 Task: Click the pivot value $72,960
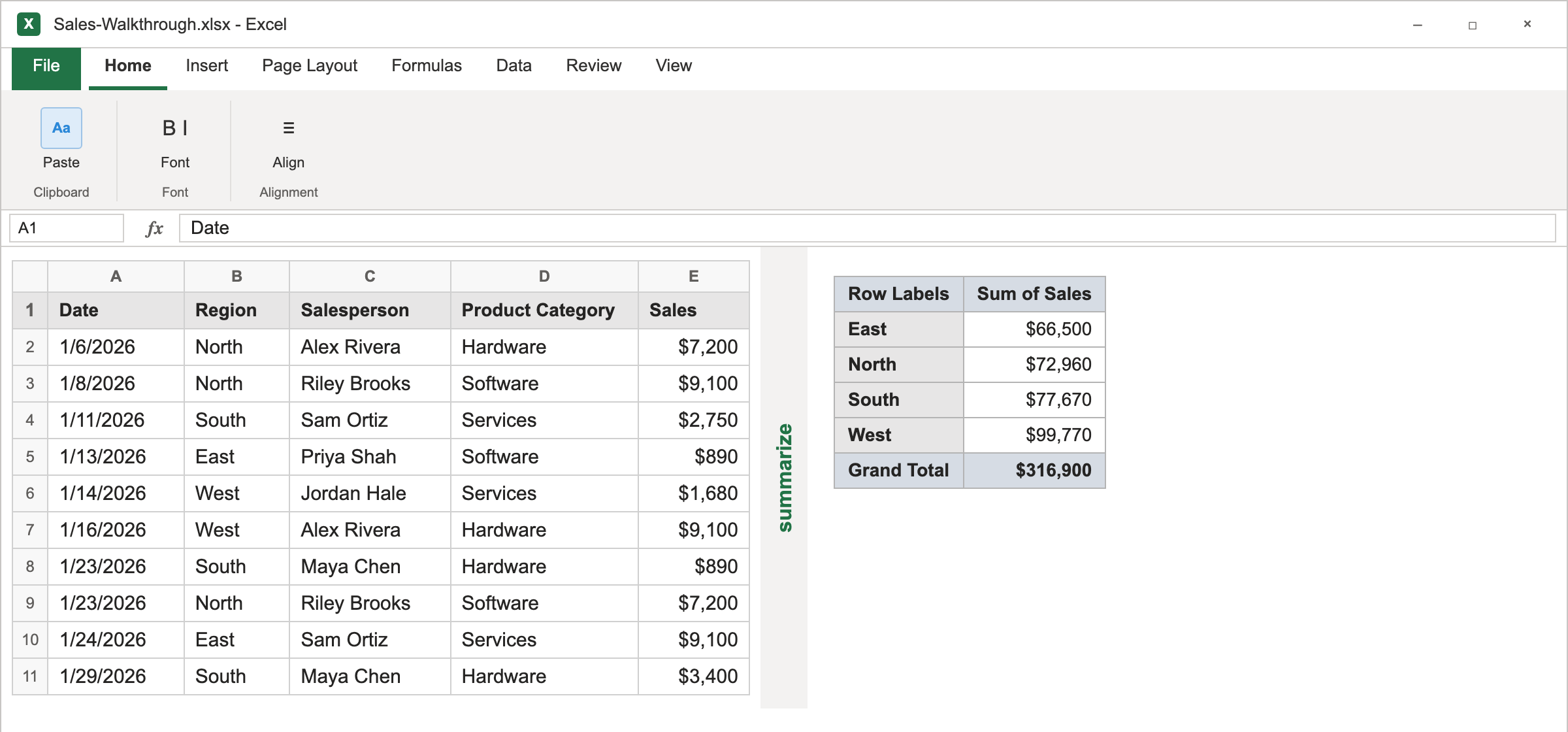(x=1034, y=365)
